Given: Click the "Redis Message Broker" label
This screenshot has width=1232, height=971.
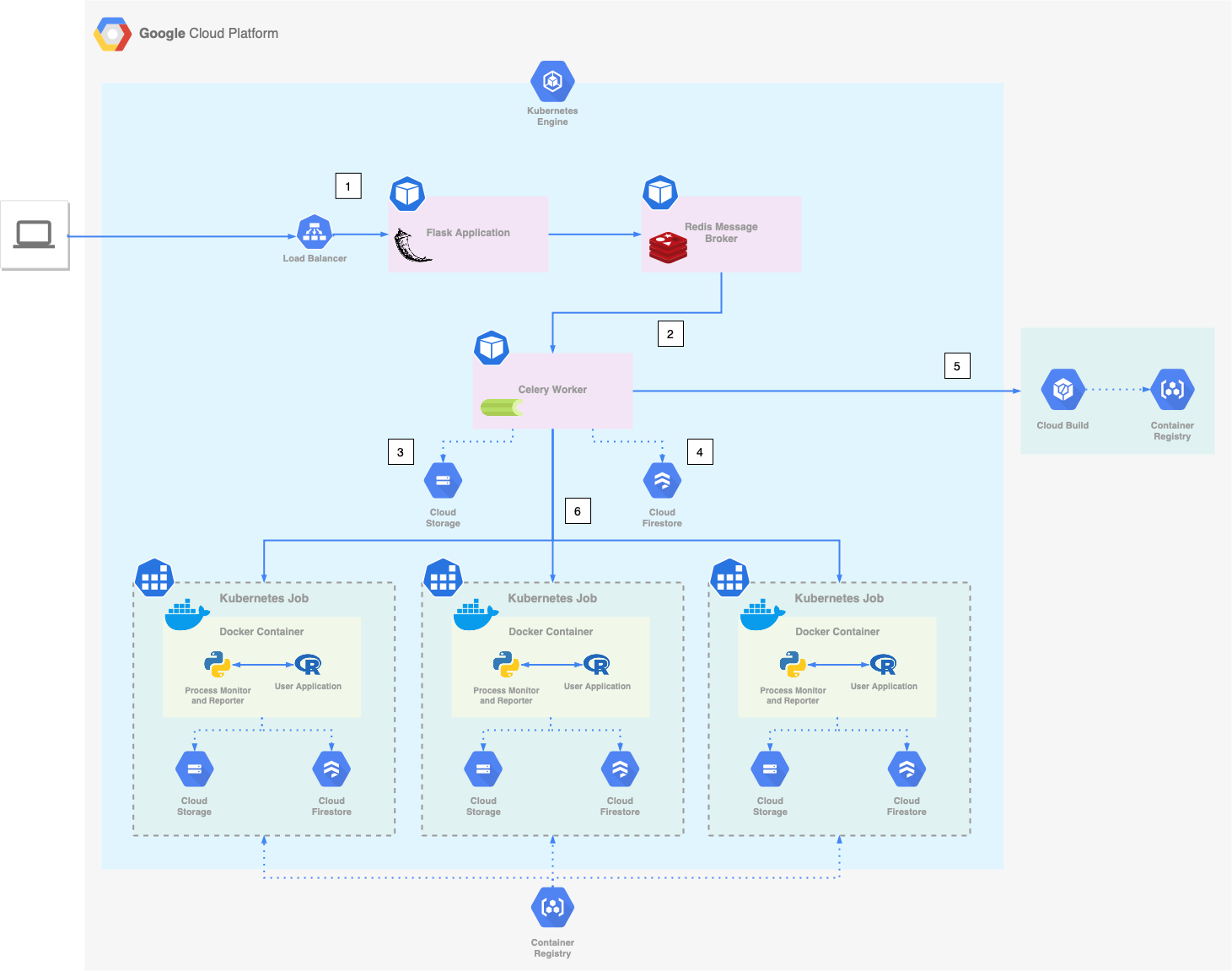Looking at the screenshot, I should 721,233.
